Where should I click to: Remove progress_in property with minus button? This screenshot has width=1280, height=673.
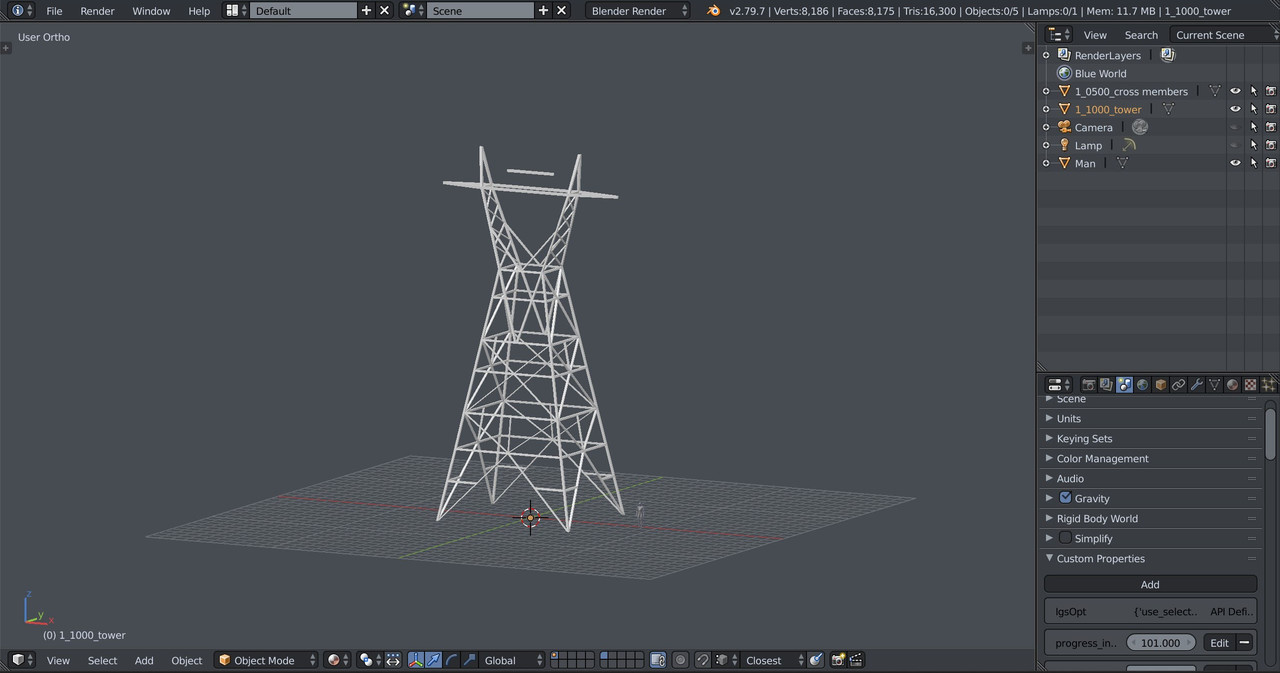click(1245, 643)
